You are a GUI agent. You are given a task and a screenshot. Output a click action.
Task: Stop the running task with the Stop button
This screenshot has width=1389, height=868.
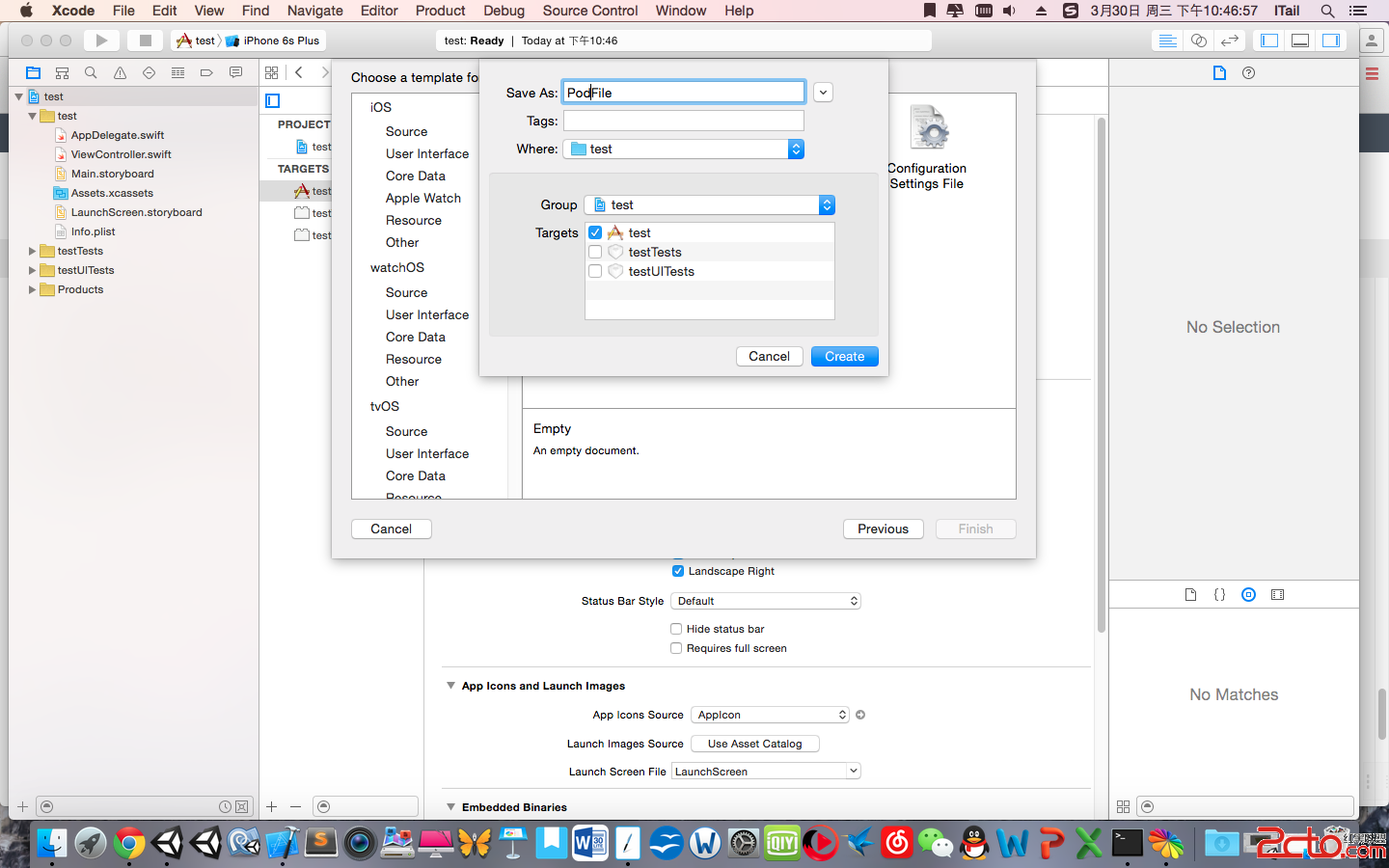[x=146, y=41]
